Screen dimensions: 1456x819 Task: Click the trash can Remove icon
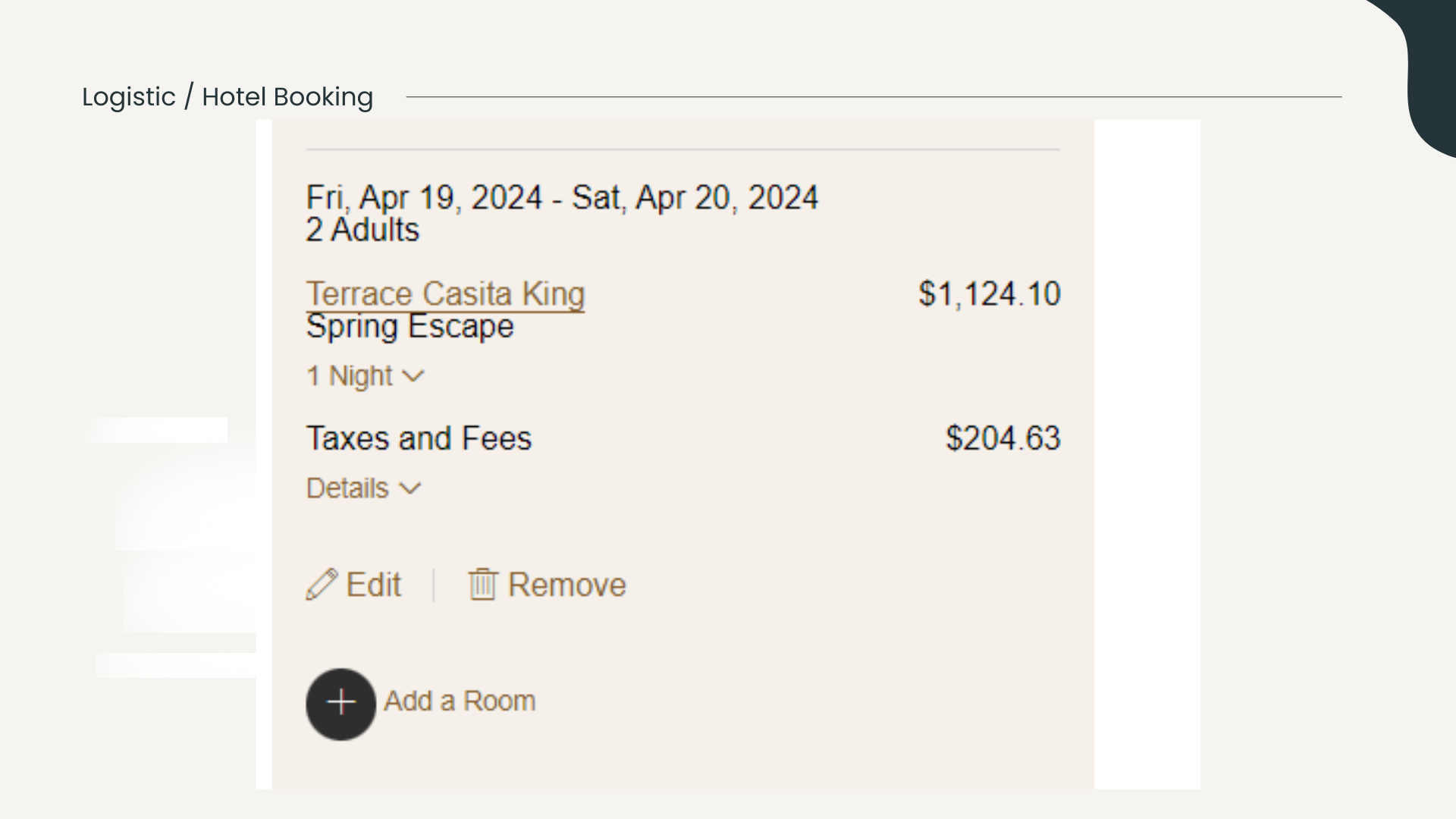[x=482, y=585]
